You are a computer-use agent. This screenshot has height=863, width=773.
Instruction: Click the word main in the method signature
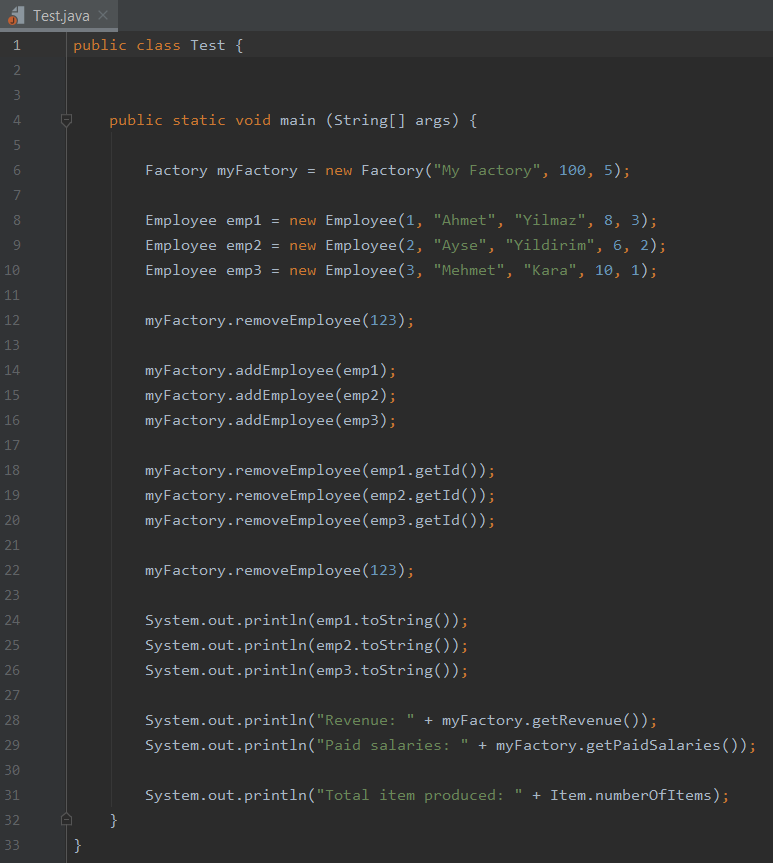pyautogui.click(x=298, y=120)
